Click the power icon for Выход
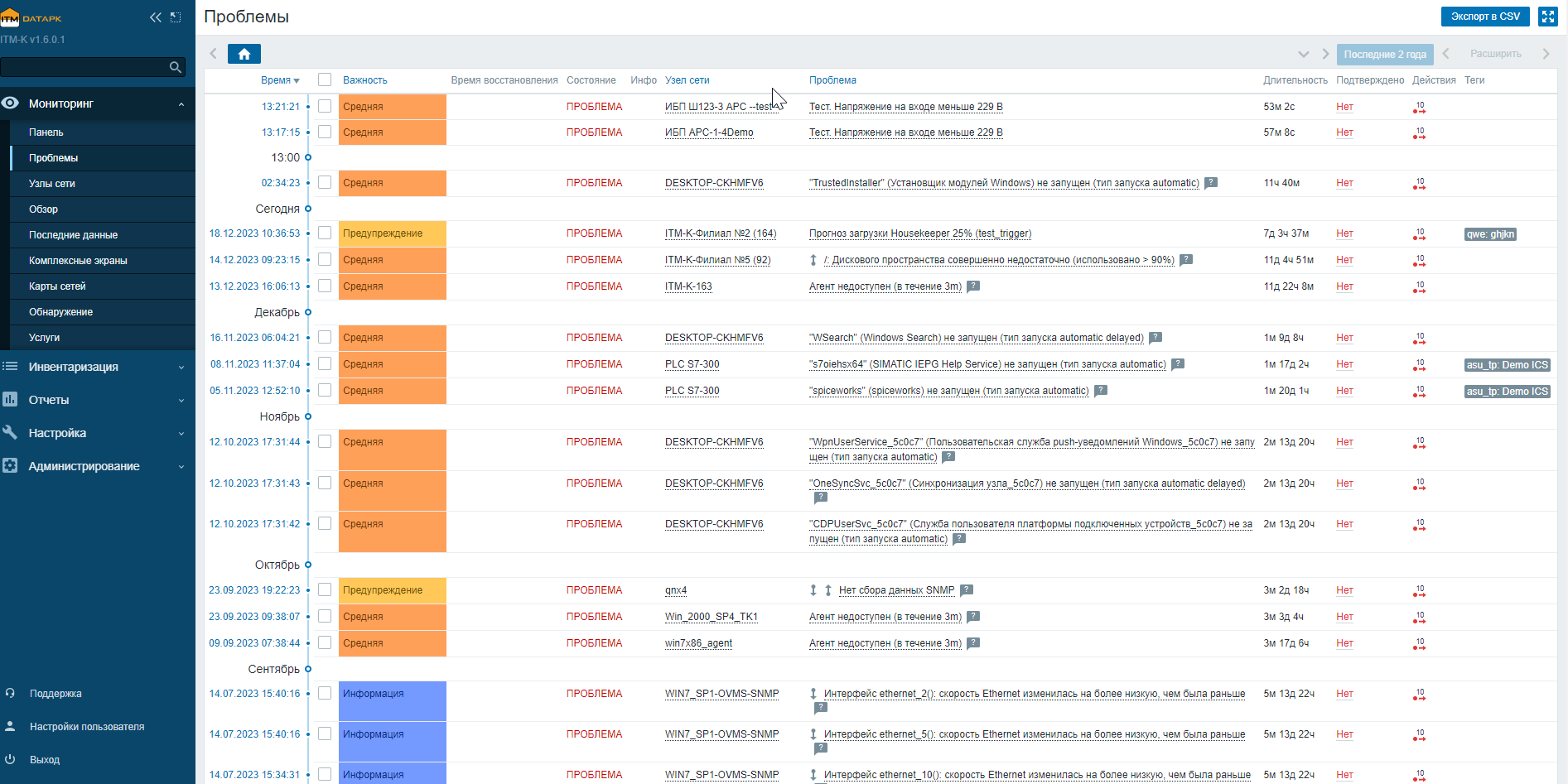 pos(10,760)
